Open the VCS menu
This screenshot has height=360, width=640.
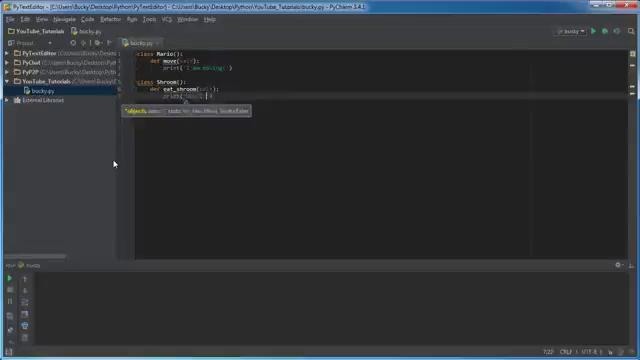167,19
